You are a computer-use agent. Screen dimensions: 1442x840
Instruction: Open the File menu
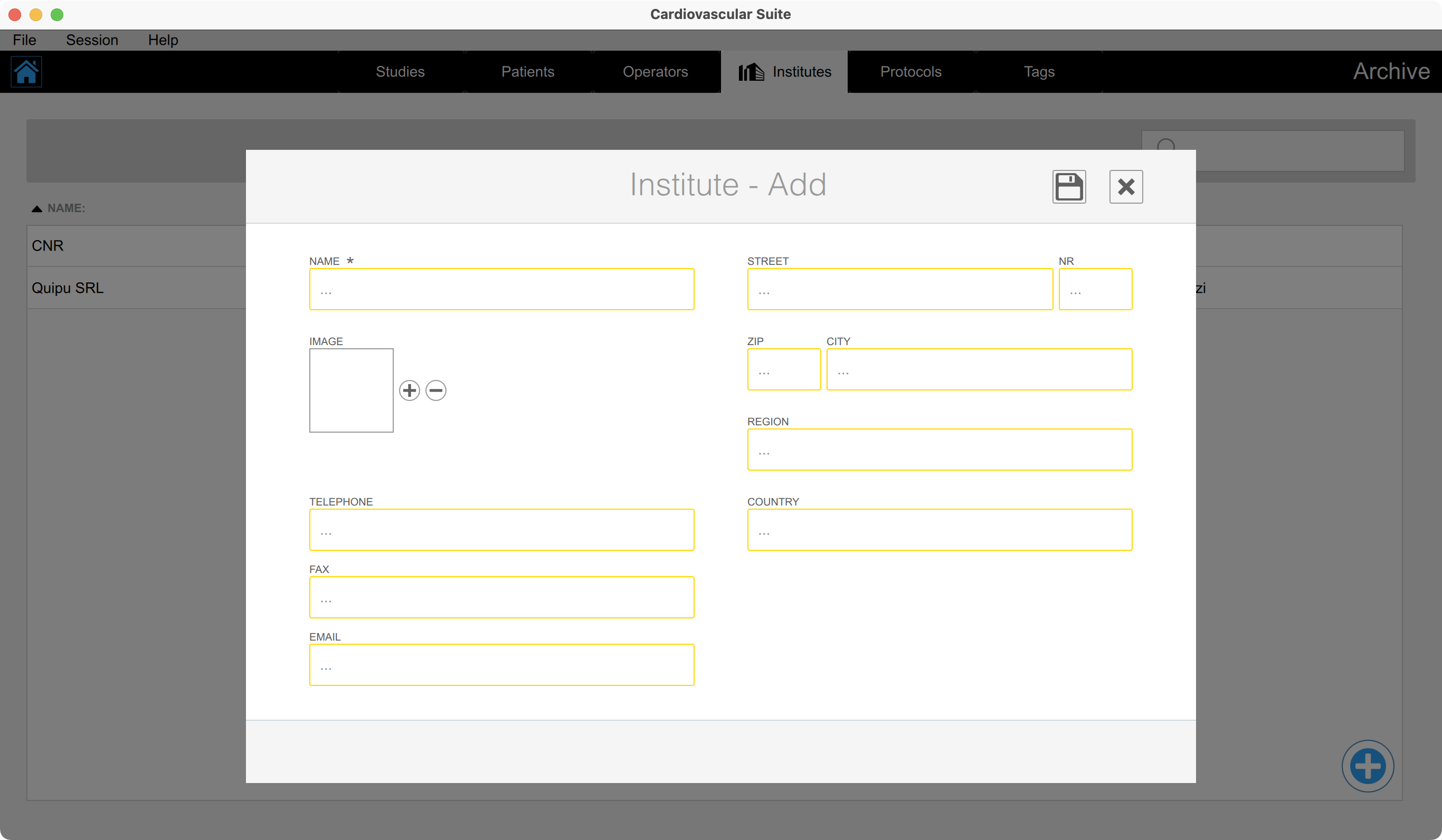24,40
